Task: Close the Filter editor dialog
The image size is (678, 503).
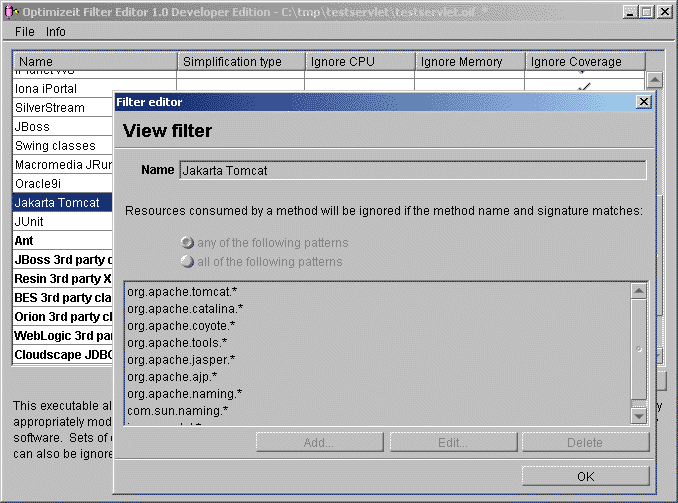Action: (643, 102)
